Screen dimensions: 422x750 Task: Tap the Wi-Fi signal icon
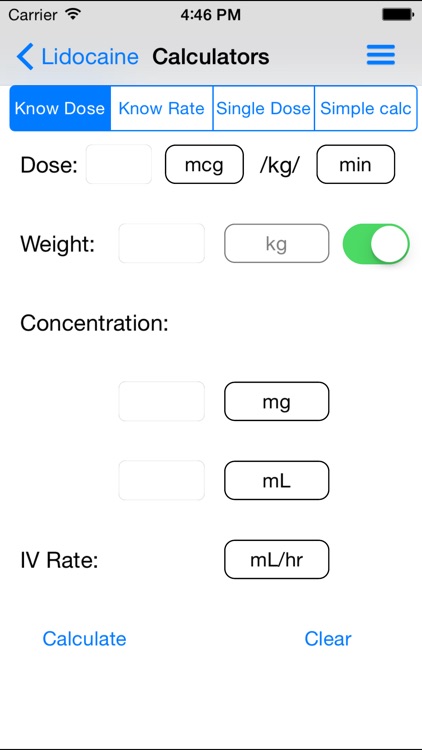[x=73, y=14]
